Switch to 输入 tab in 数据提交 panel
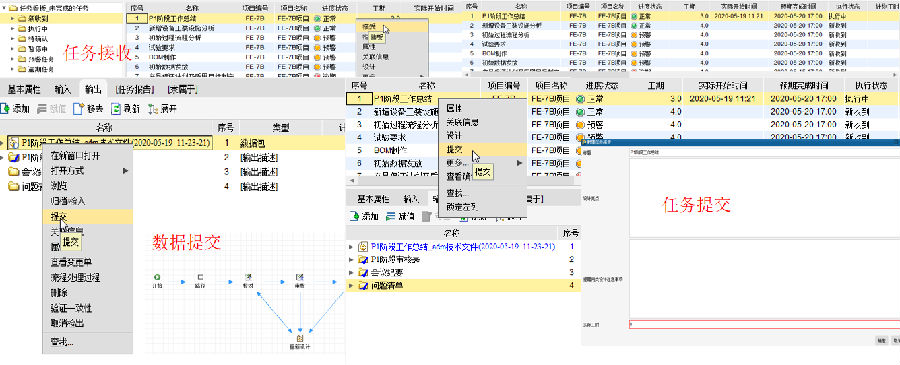 (63, 90)
